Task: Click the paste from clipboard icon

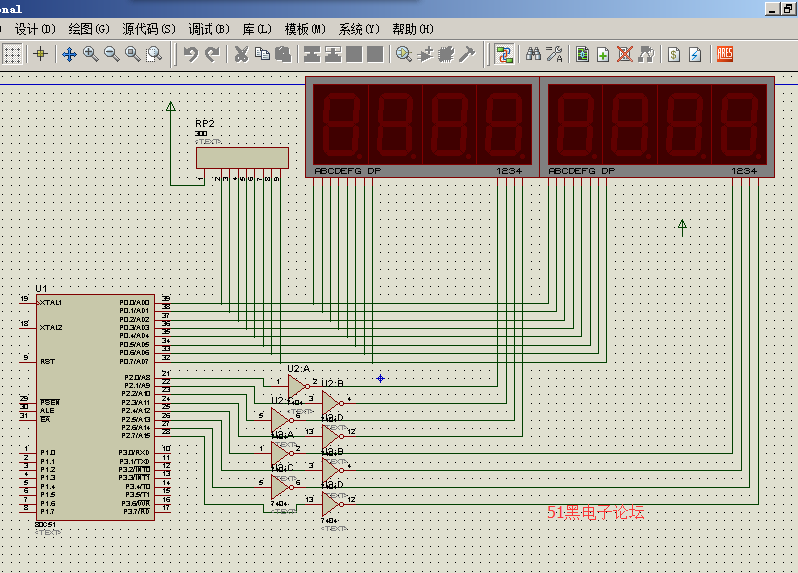Action: pos(283,54)
